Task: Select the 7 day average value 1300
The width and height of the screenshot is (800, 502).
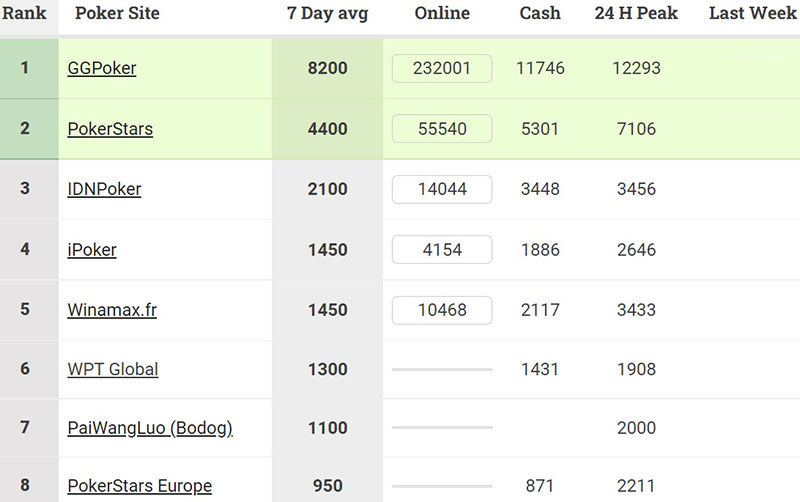Action: pos(328,369)
